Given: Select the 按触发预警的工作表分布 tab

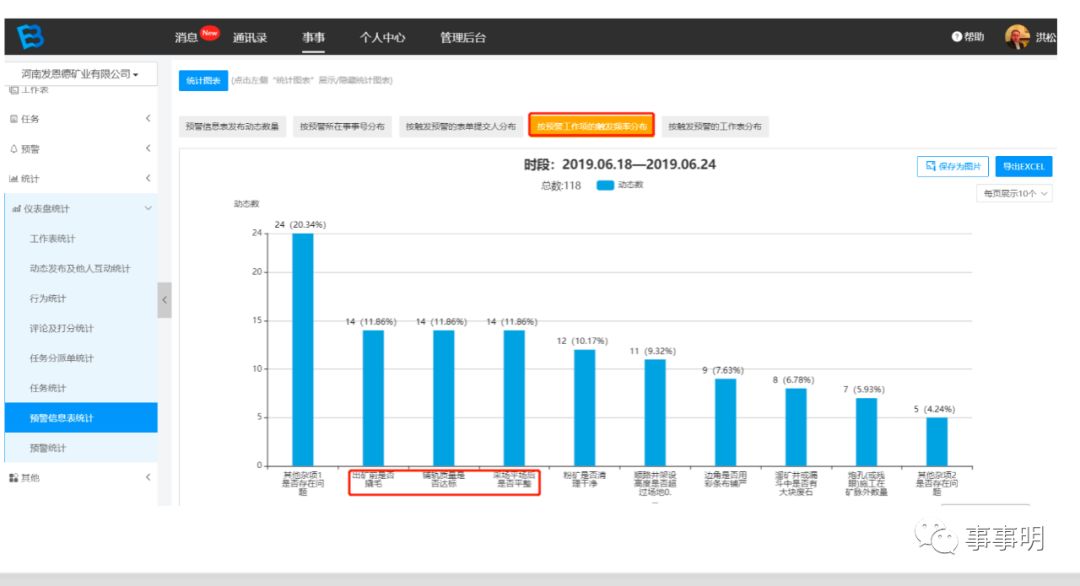Looking at the screenshot, I should [x=714, y=127].
